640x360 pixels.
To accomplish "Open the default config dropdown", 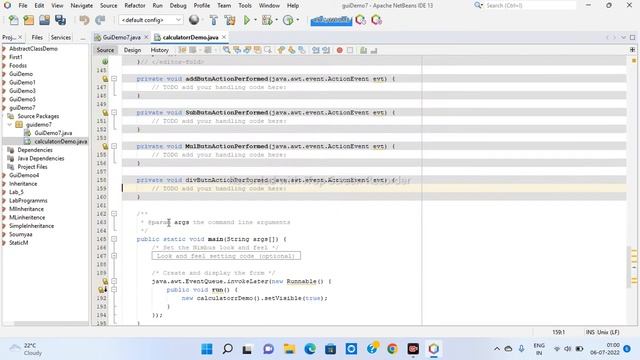I will pyautogui.click(x=151, y=20).
